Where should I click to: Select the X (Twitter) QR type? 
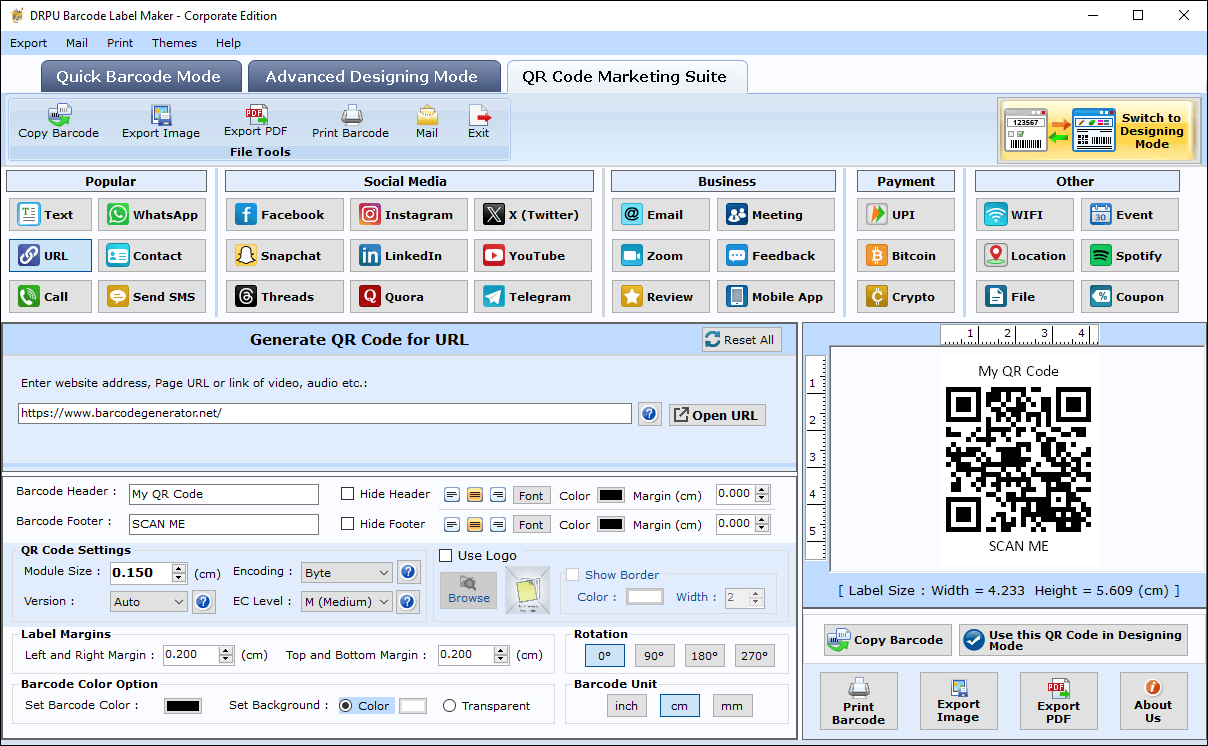(533, 215)
